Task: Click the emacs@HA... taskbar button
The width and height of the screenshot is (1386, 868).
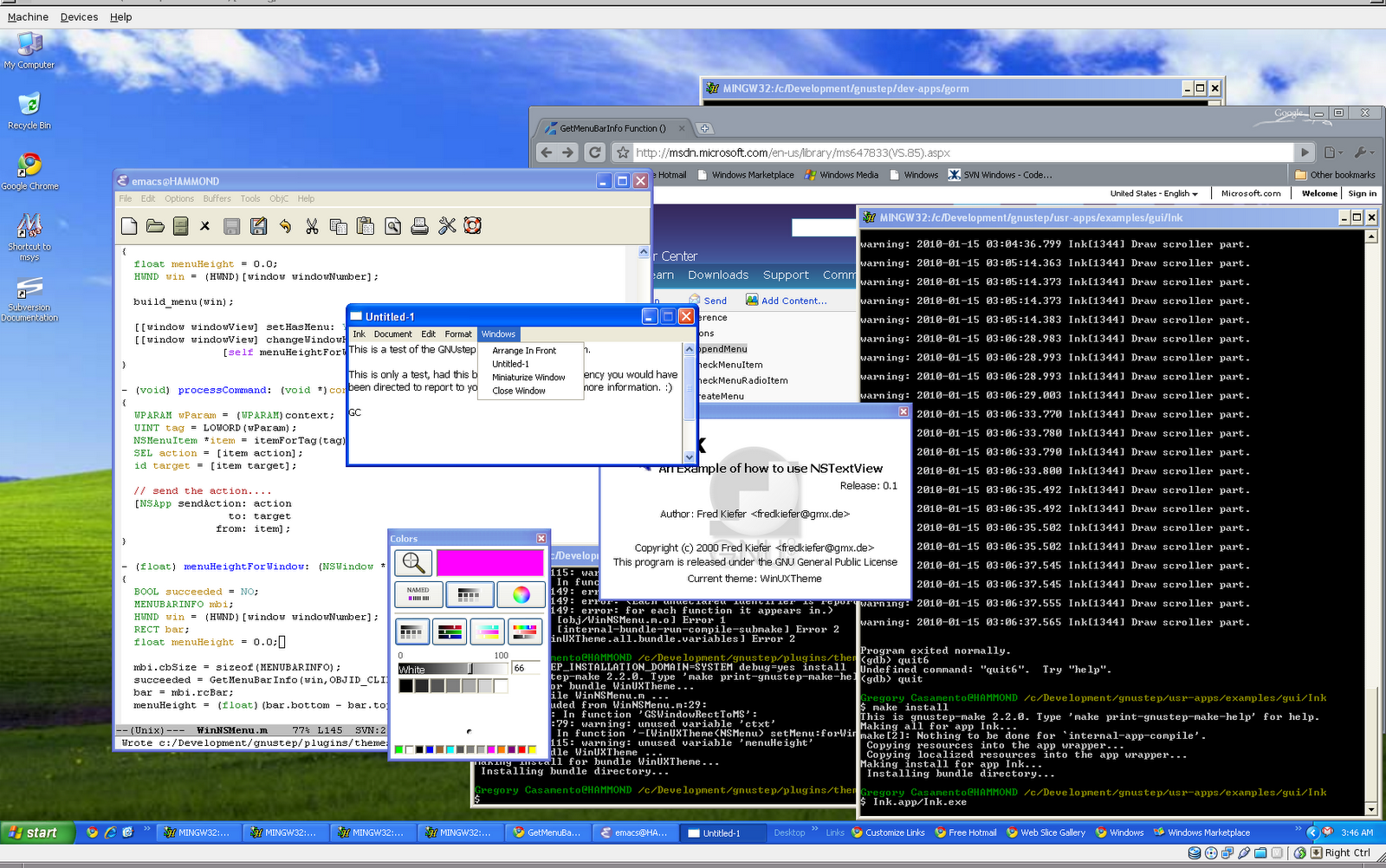Action: (x=636, y=832)
